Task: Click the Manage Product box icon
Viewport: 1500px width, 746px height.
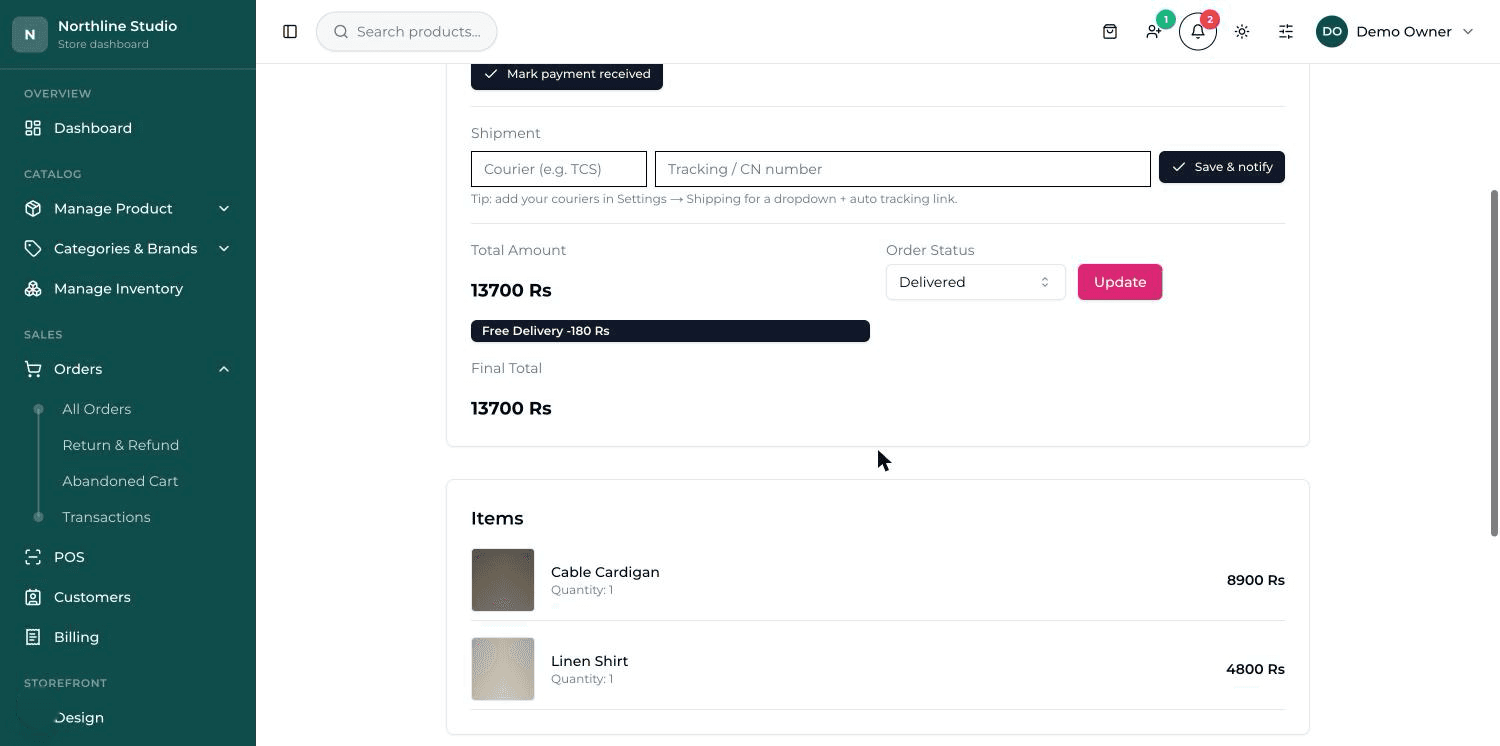Action: [33, 208]
